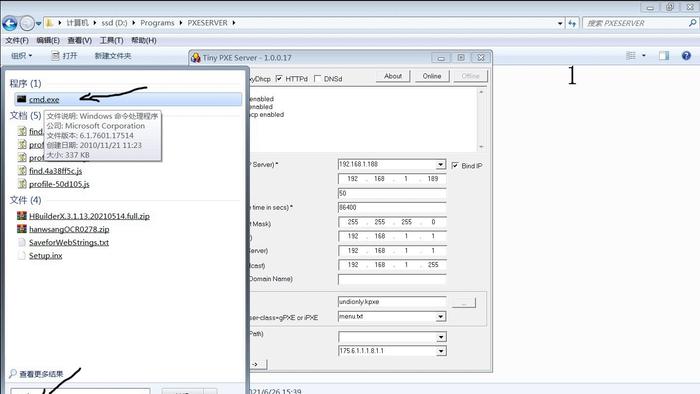The image size is (700, 394).
Task: Open the 帮助(H) menu
Action: pos(143,40)
